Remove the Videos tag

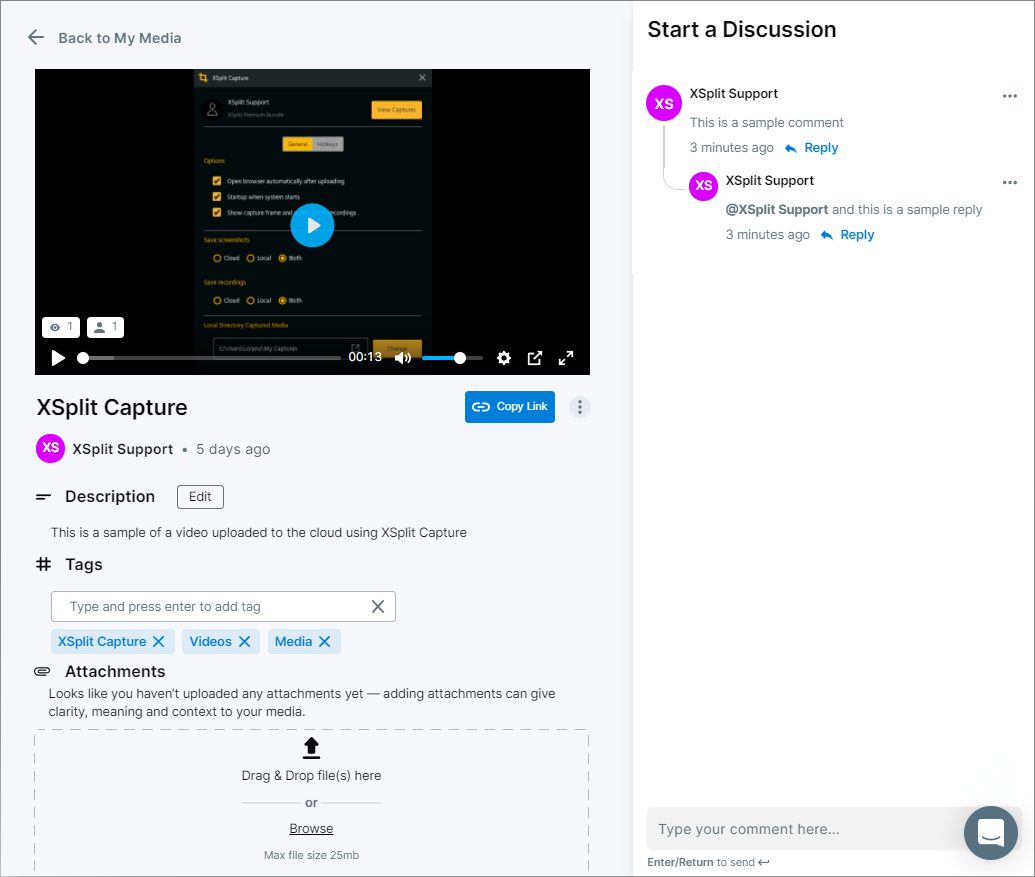point(244,641)
